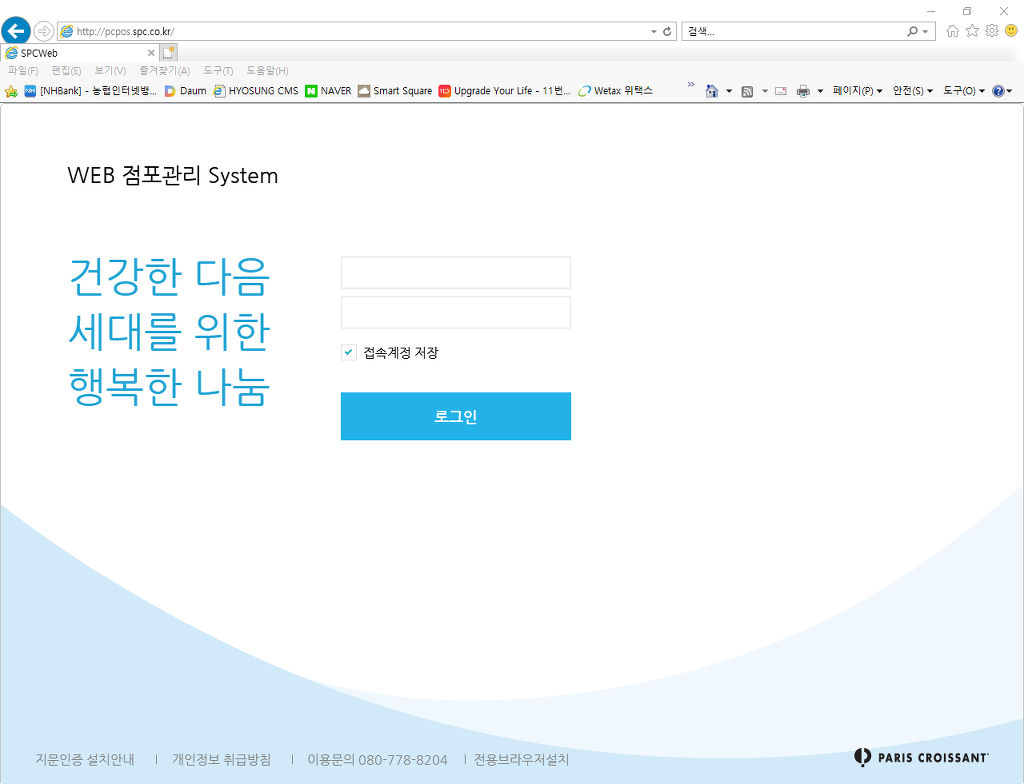Expand favorites bar overflow chevron
The height and width of the screenshot is (784, 1024).
coord(691,85)
